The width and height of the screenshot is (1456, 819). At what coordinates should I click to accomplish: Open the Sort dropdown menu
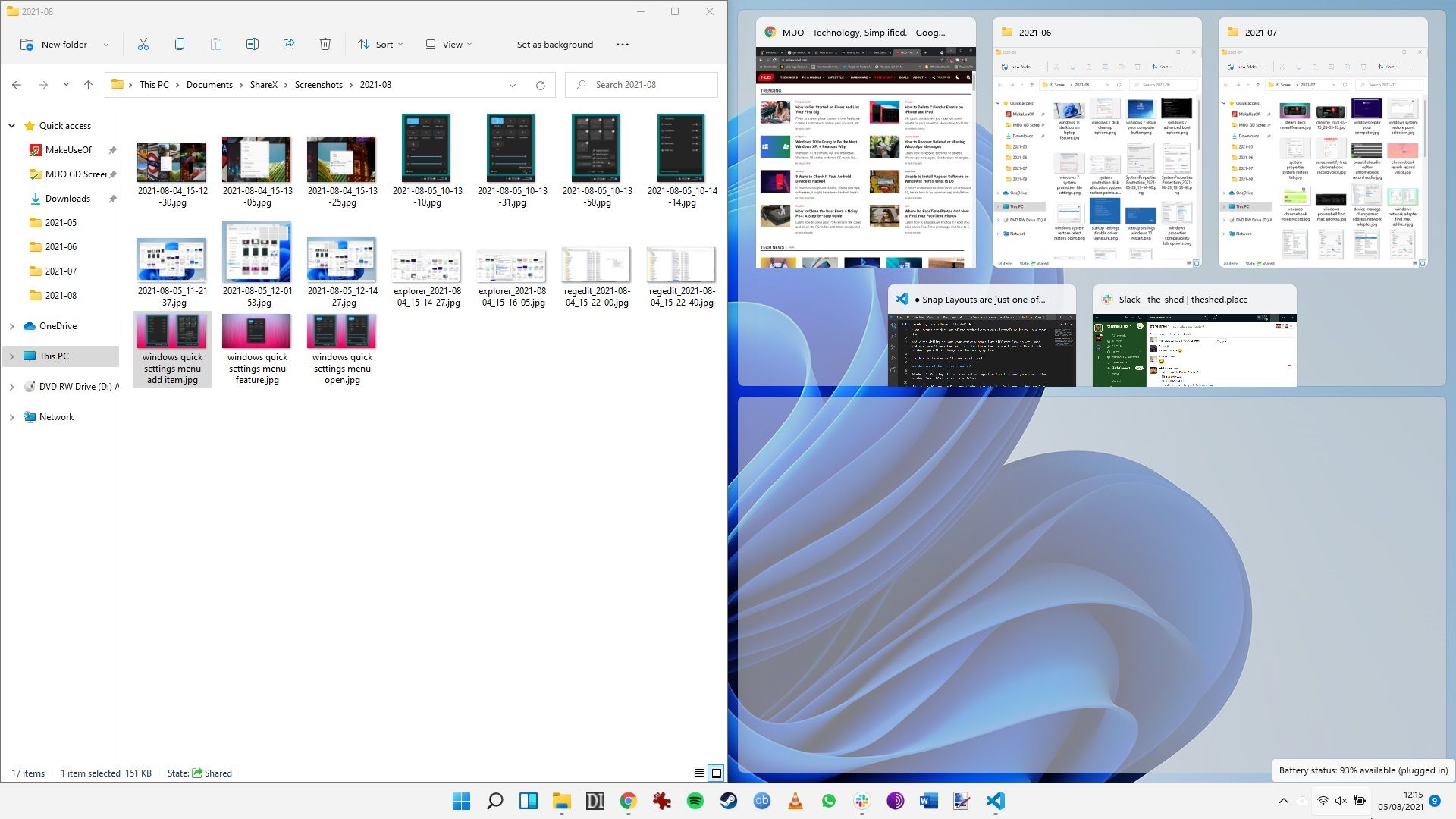tap(382, 44)
